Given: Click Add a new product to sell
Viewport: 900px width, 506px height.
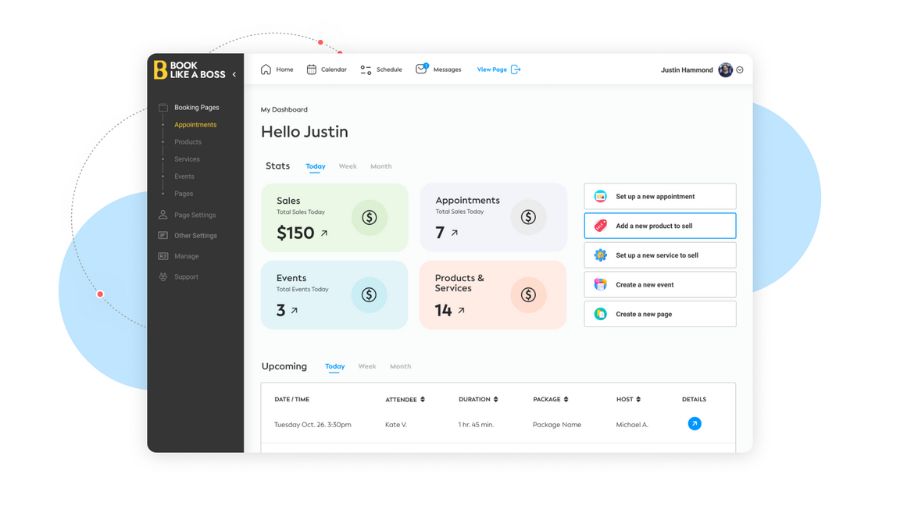Looking at the screenshot, I should 660,226.
